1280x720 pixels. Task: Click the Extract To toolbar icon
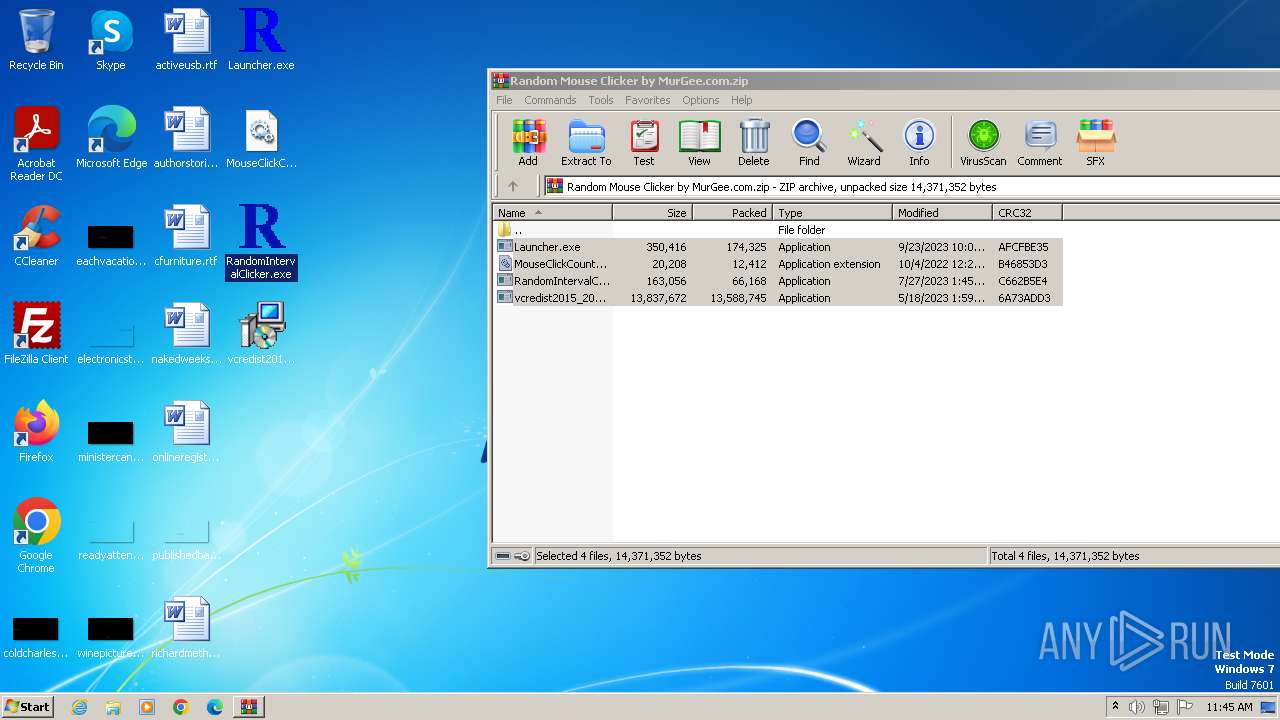pos(586,143)
